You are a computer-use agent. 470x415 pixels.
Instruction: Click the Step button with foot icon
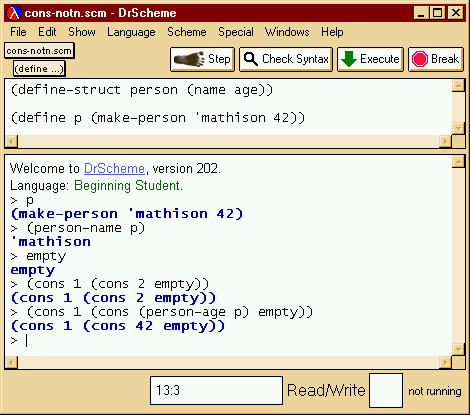(x=202, y=59)
